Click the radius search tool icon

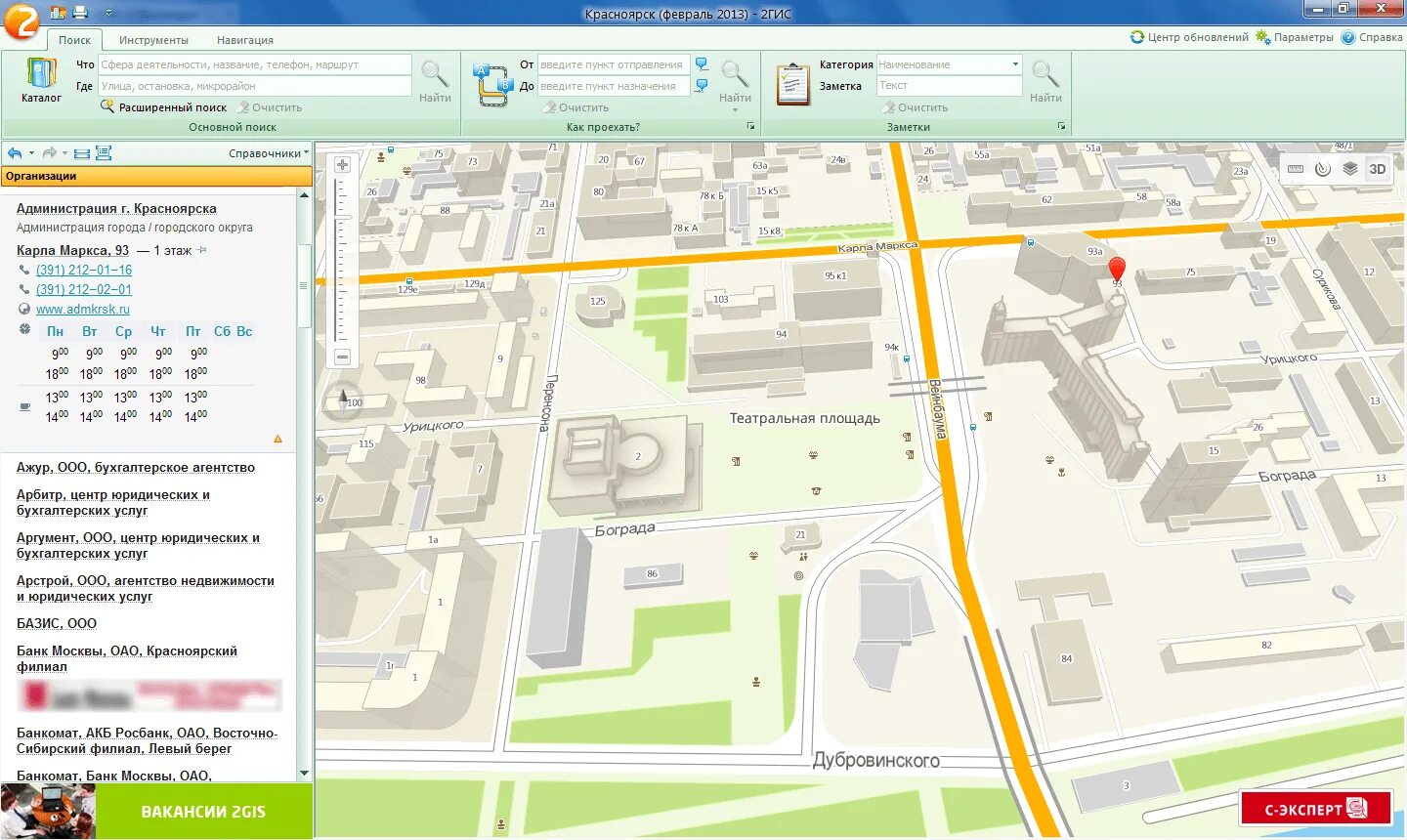1323,169
